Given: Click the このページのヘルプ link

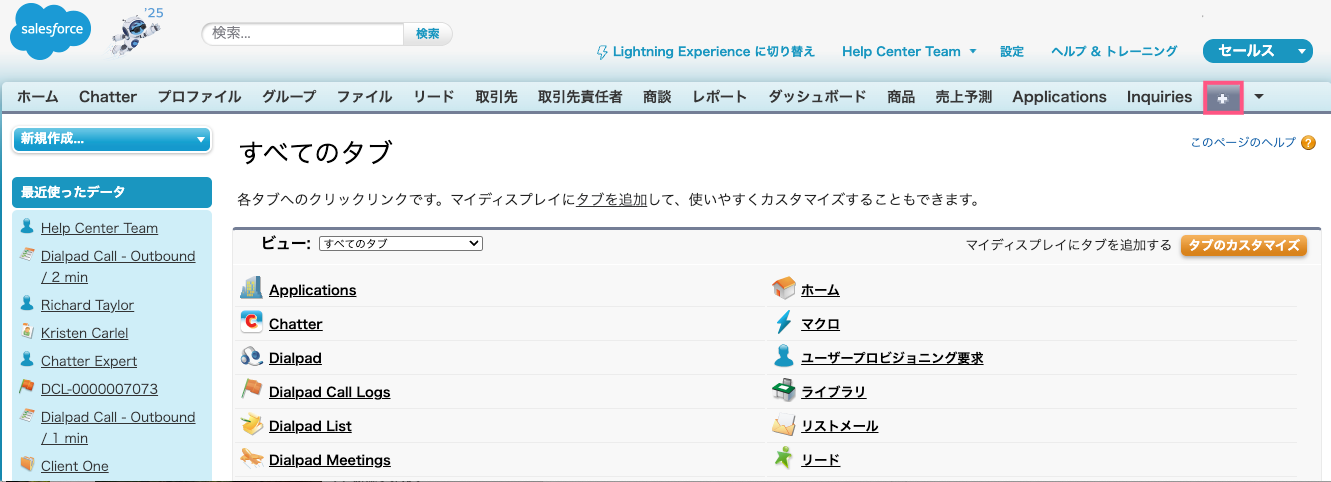Looking at the screenshot, I should 1243,143.
